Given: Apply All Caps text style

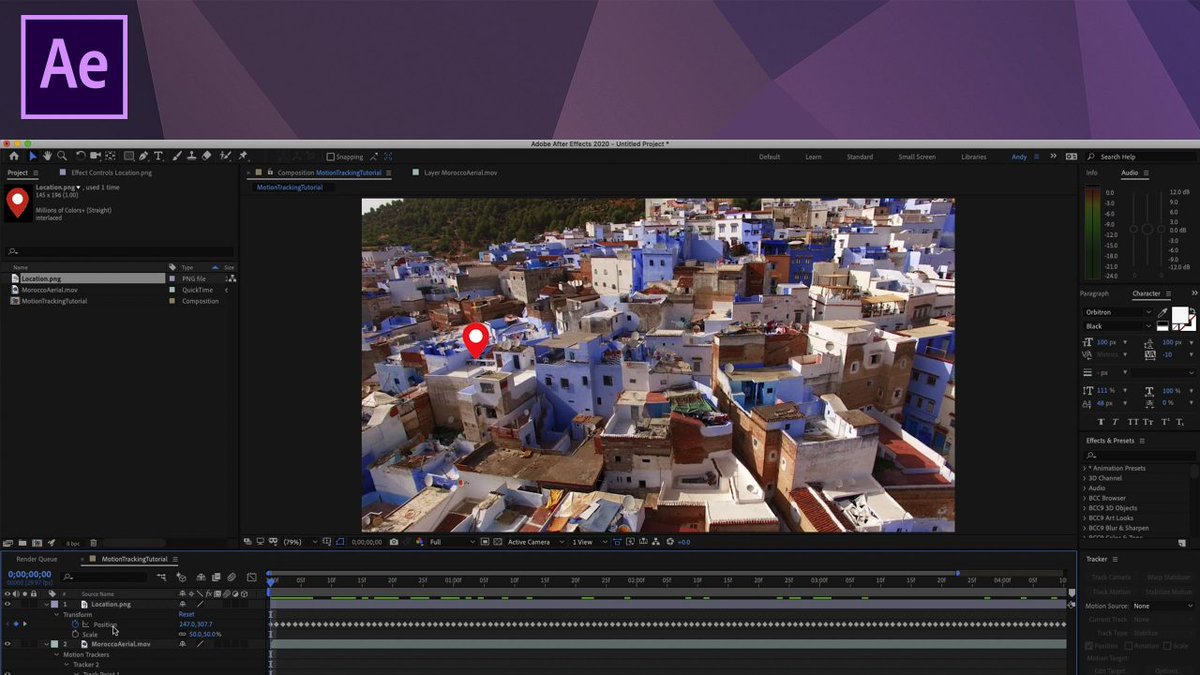Looking at the screenshot, I should [1133, 422].
